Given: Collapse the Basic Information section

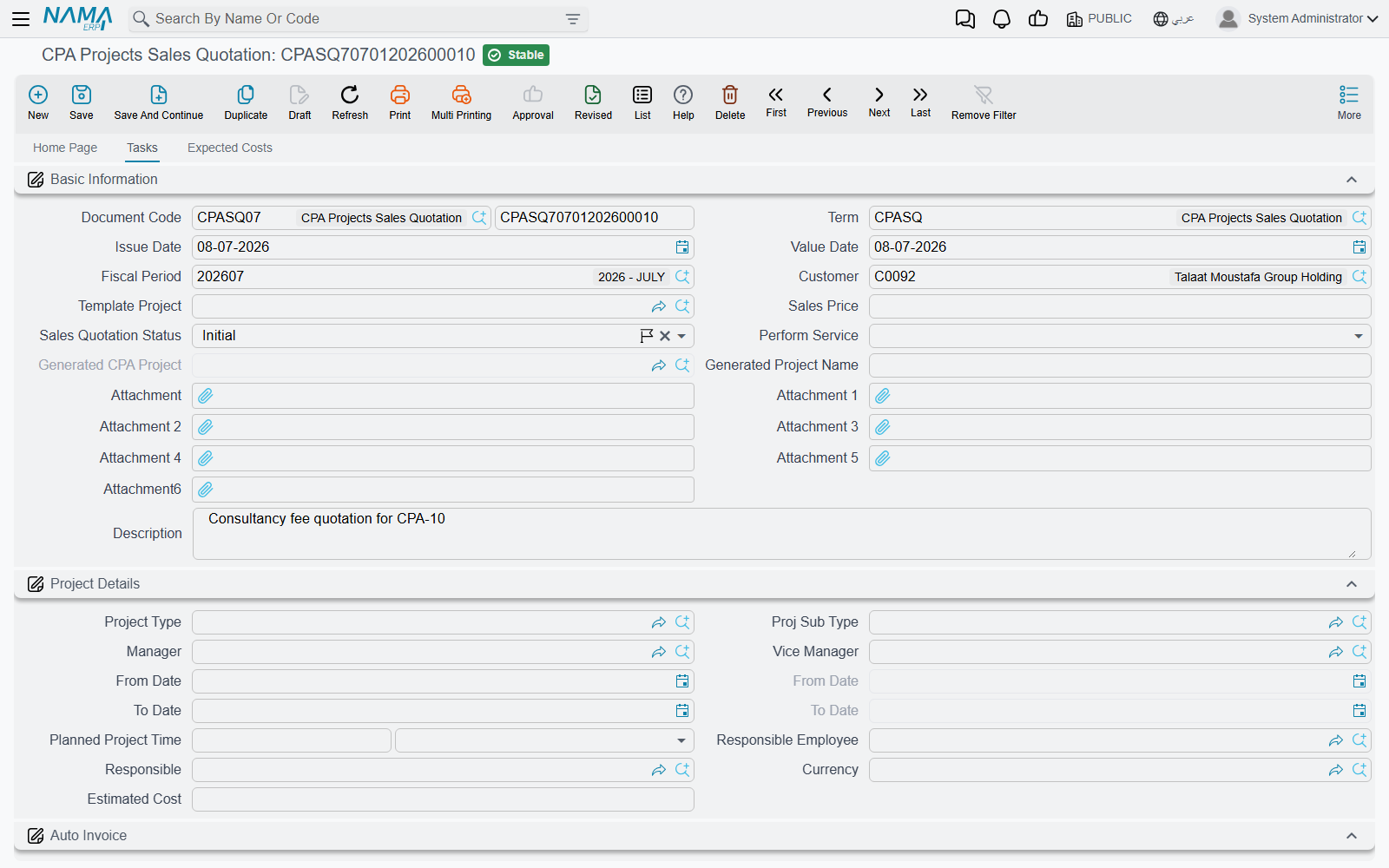Looking at the screenshot, I should 1352,180.
